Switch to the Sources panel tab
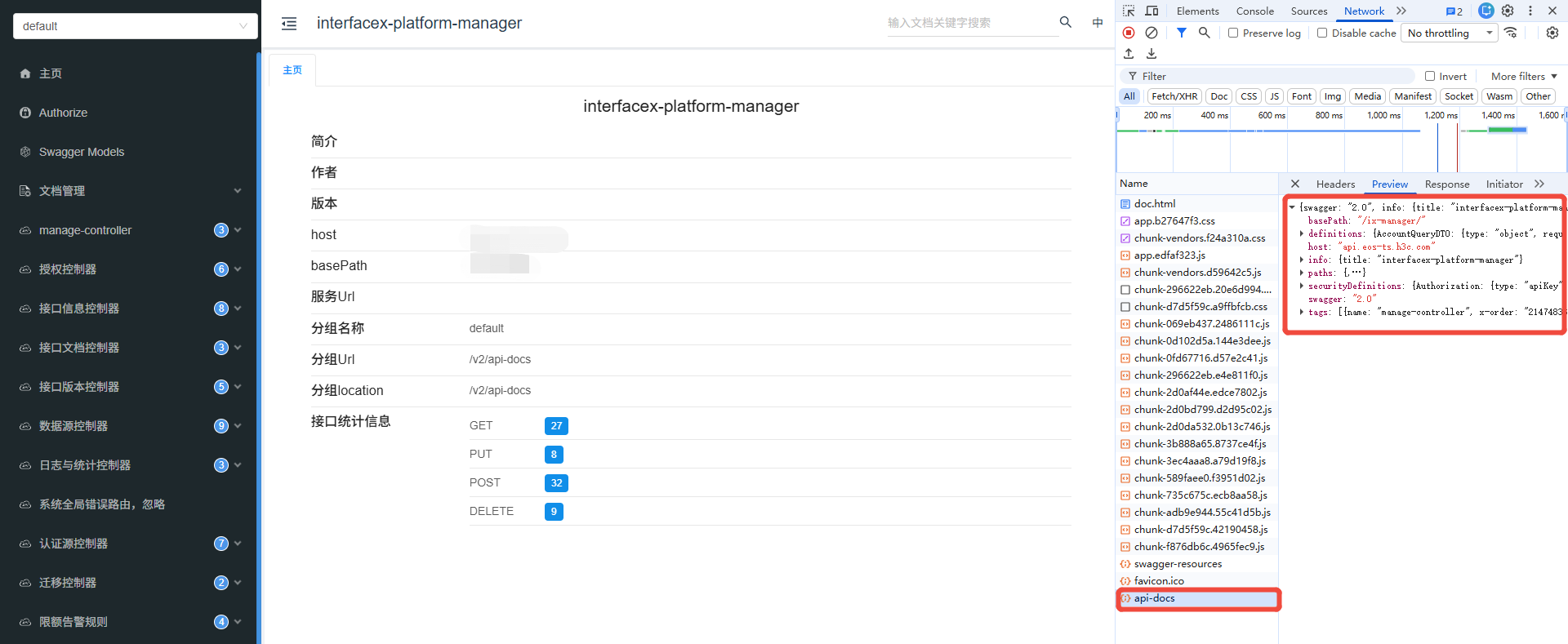Image resolution: width=1568 pixels, height=644 pixels. [x=1309, y=11]
